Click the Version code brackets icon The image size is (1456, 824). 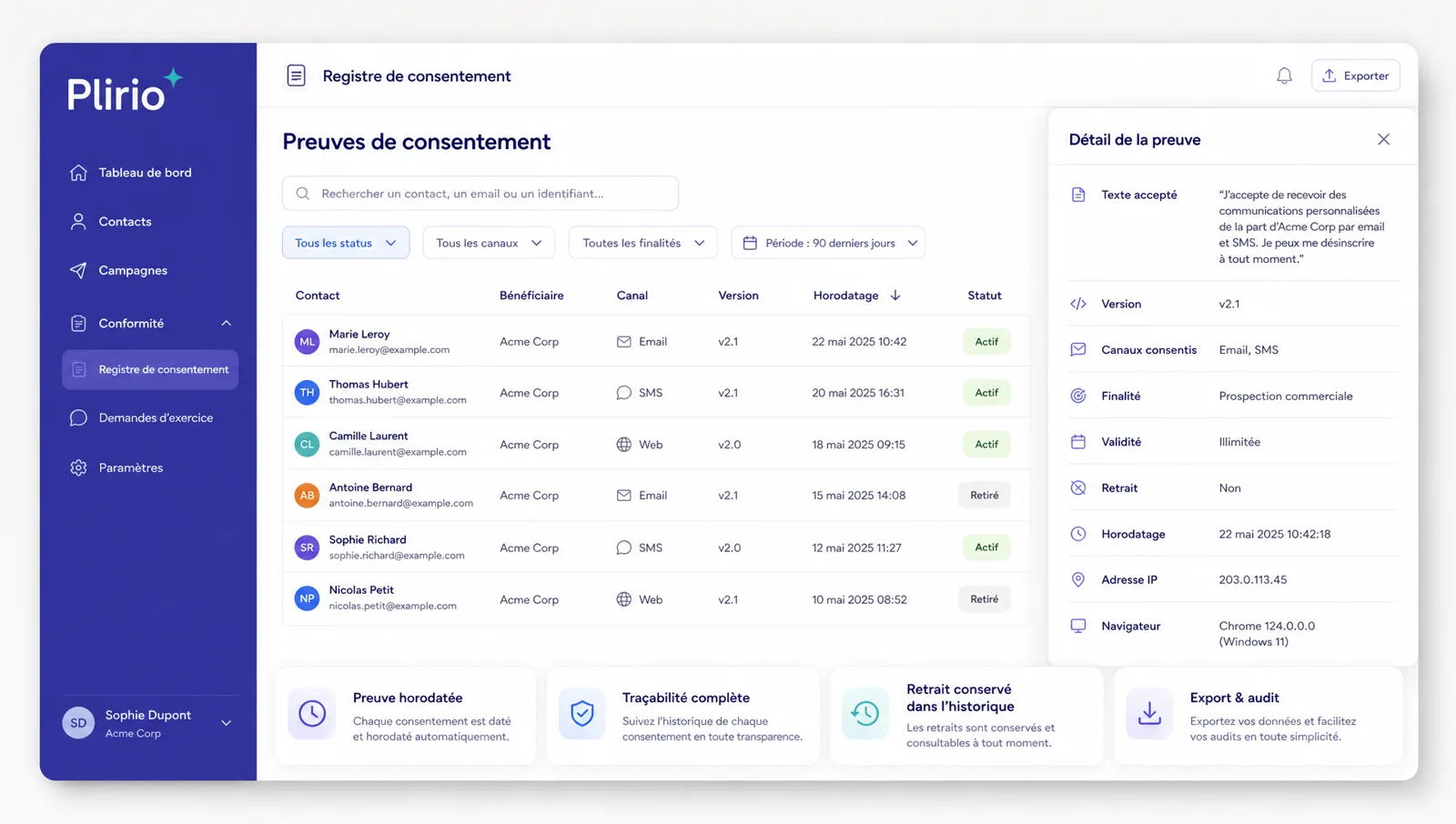coord(1078,304)
